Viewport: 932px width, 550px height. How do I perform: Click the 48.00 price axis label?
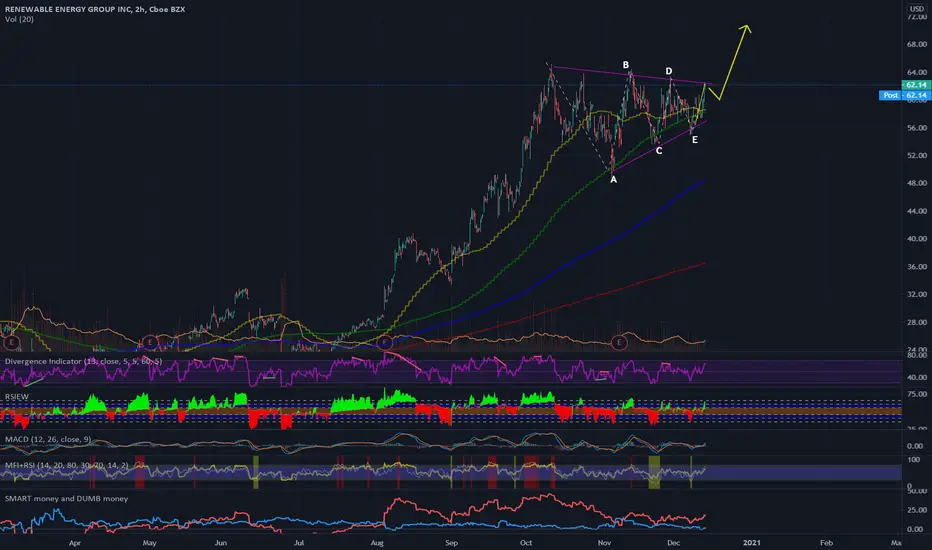point(917,183)
